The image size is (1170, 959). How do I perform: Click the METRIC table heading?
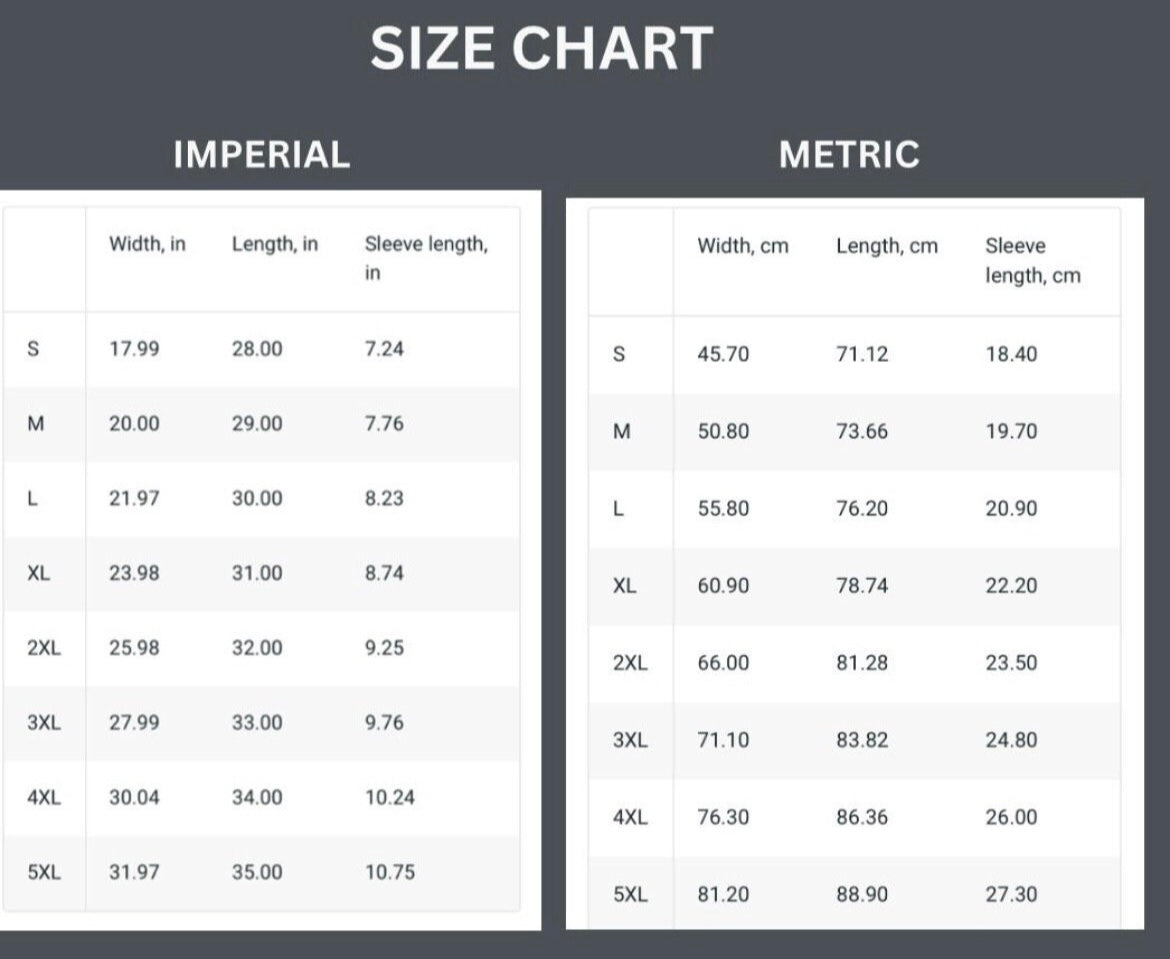click(x=849, y=155)
